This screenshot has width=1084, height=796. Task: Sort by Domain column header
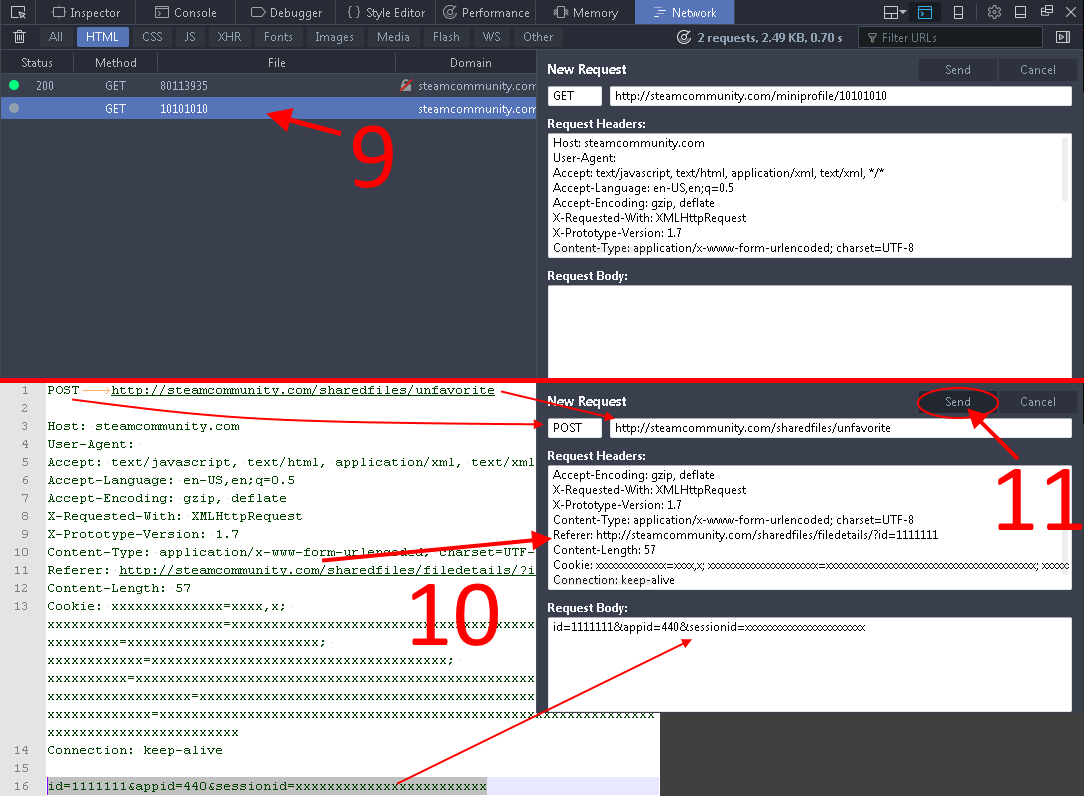[x=470, y=62]
